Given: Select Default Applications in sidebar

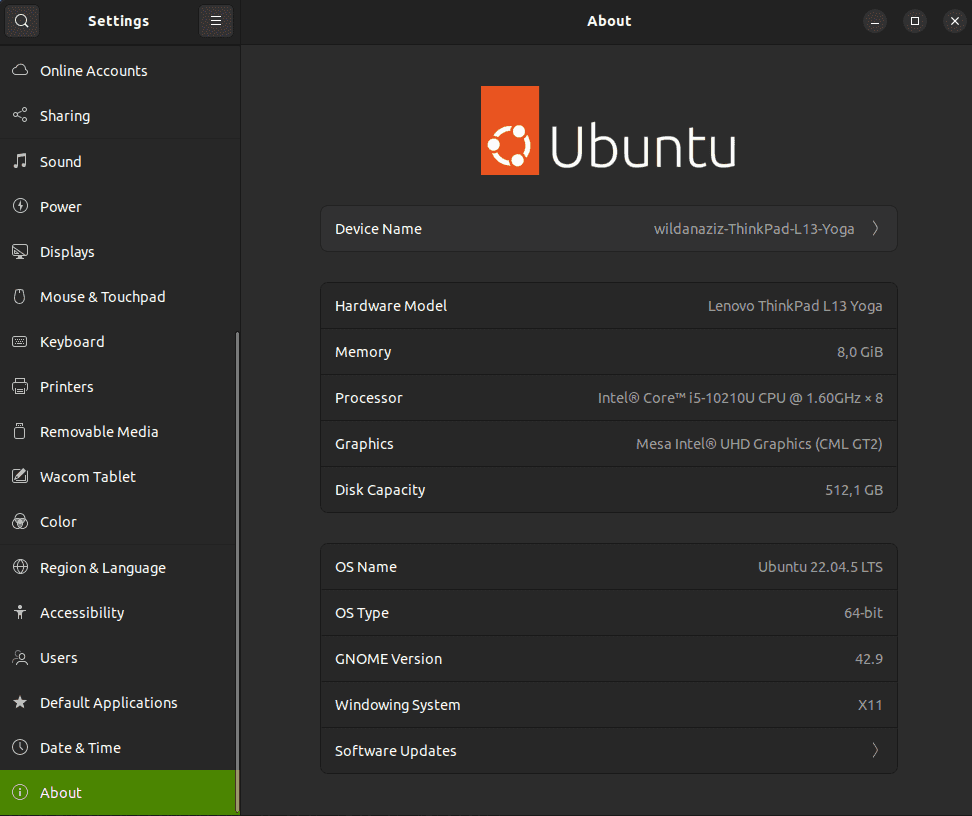Looking at the screenshot, I should click(x=108, y=703).
